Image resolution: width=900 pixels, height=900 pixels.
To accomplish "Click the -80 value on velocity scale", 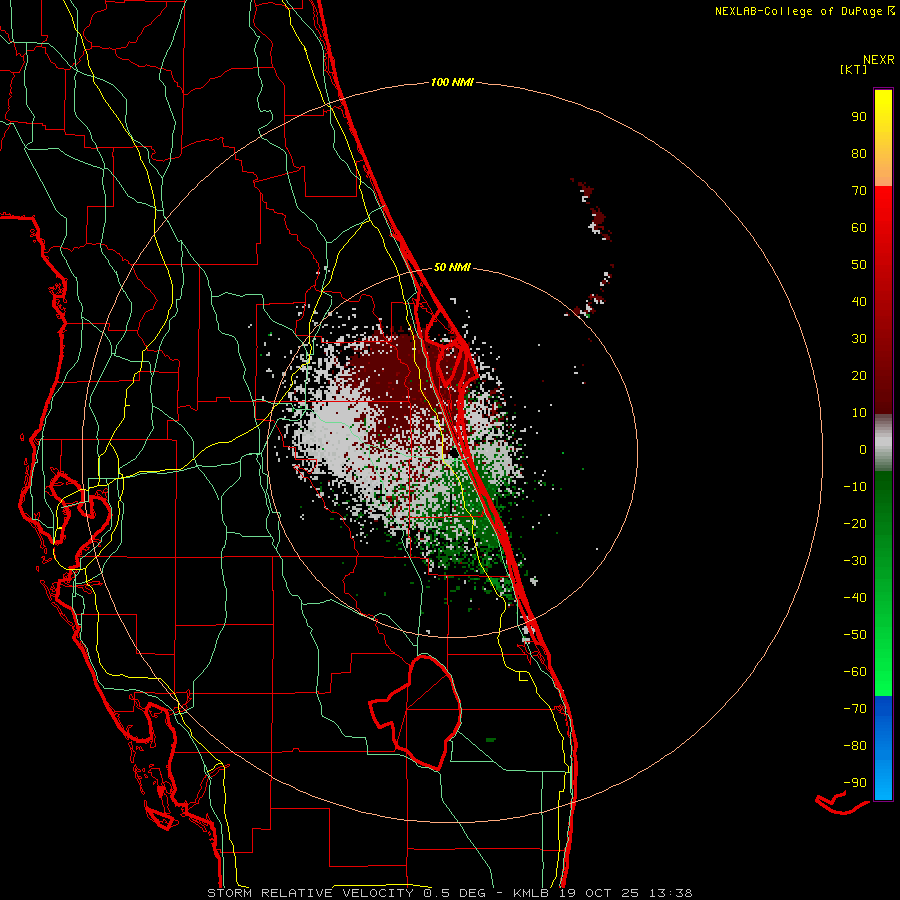I will coord(855,746).
